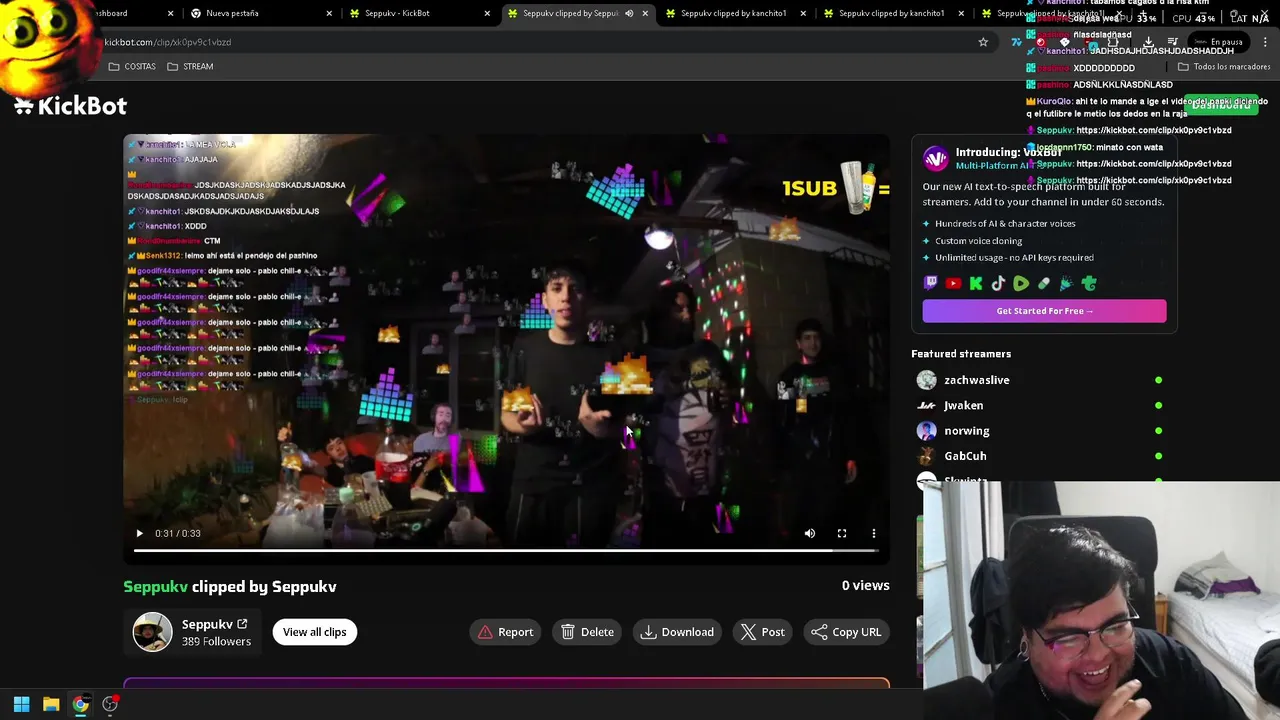Download the clip

click(678, 632)
